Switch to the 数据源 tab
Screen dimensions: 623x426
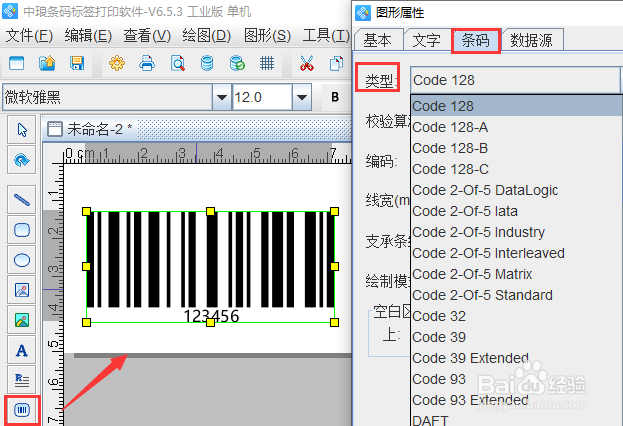(x=532, y=40)
